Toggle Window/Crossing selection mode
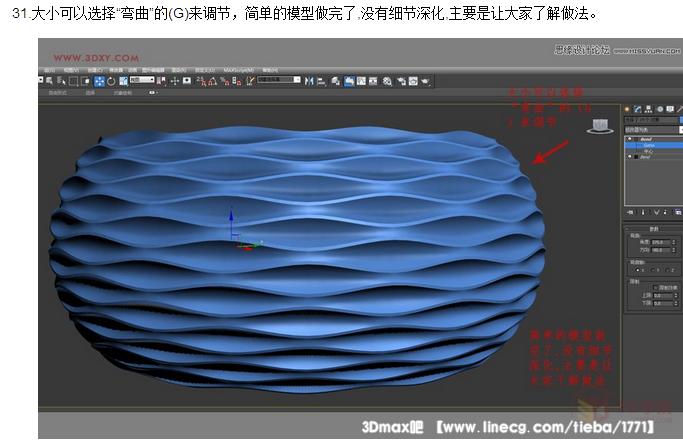This screenshot has height=444, width=683. [x=85, y=81]
